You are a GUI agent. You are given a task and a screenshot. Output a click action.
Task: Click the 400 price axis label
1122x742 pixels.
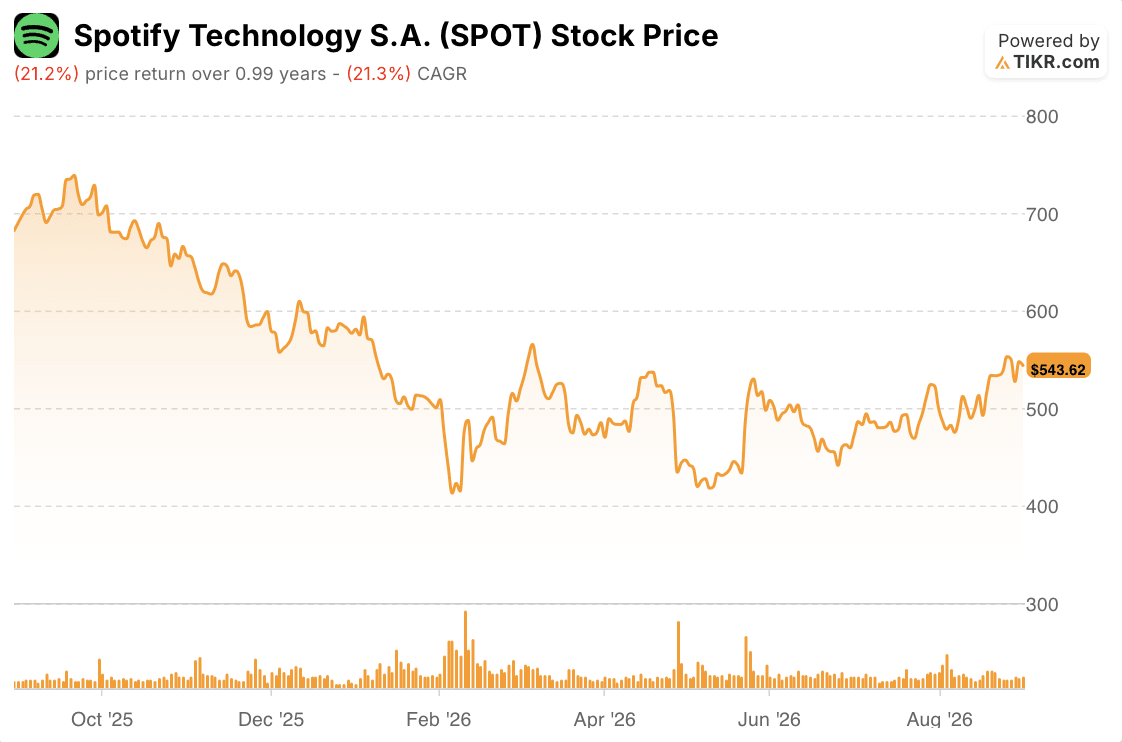click(x=1042, y=507)
